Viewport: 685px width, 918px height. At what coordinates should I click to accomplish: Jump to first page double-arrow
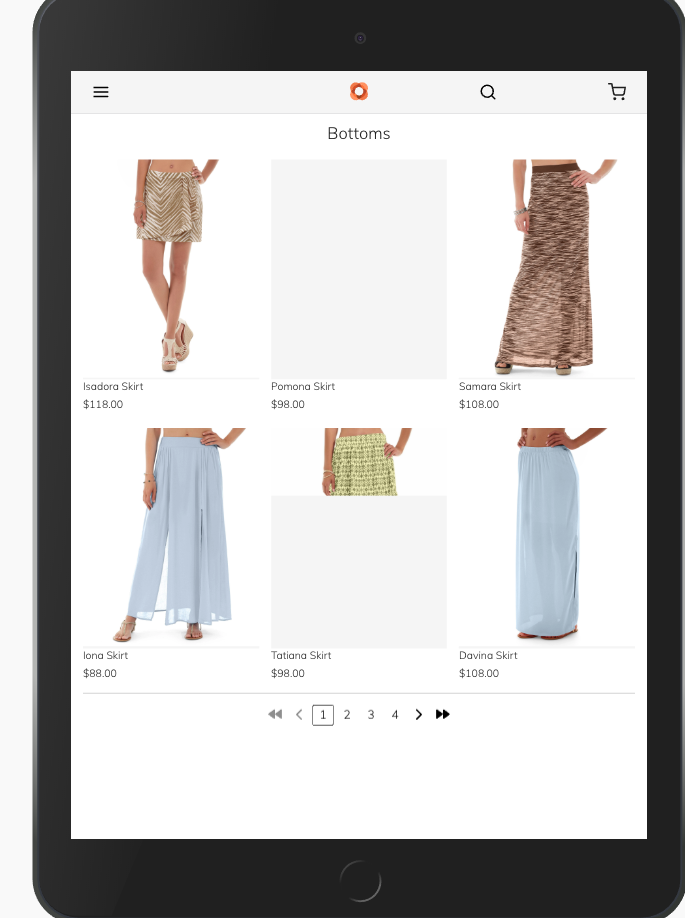coord(275,714)
